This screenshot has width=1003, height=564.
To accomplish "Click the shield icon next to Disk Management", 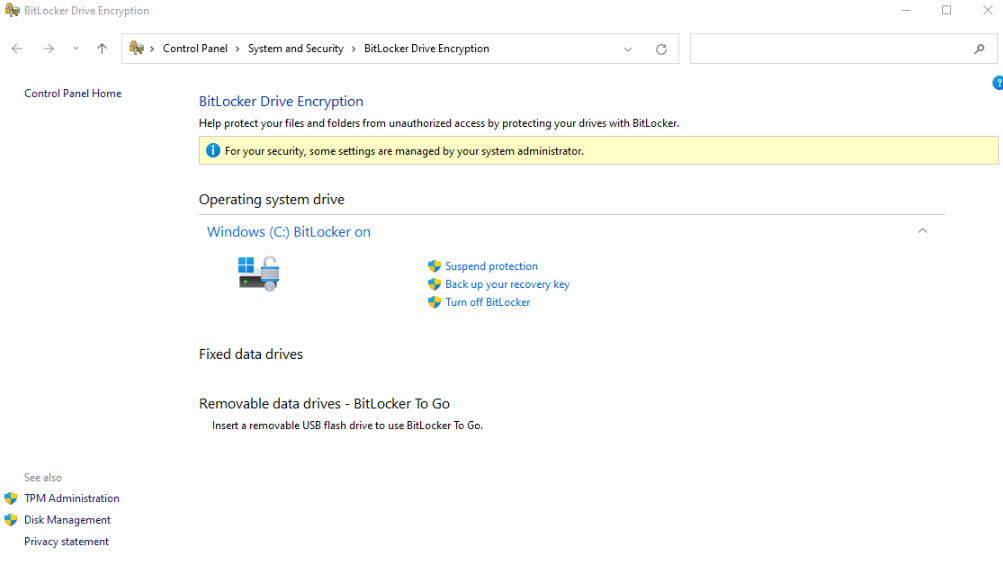I will pyautogui.click(x=11, y=520).
